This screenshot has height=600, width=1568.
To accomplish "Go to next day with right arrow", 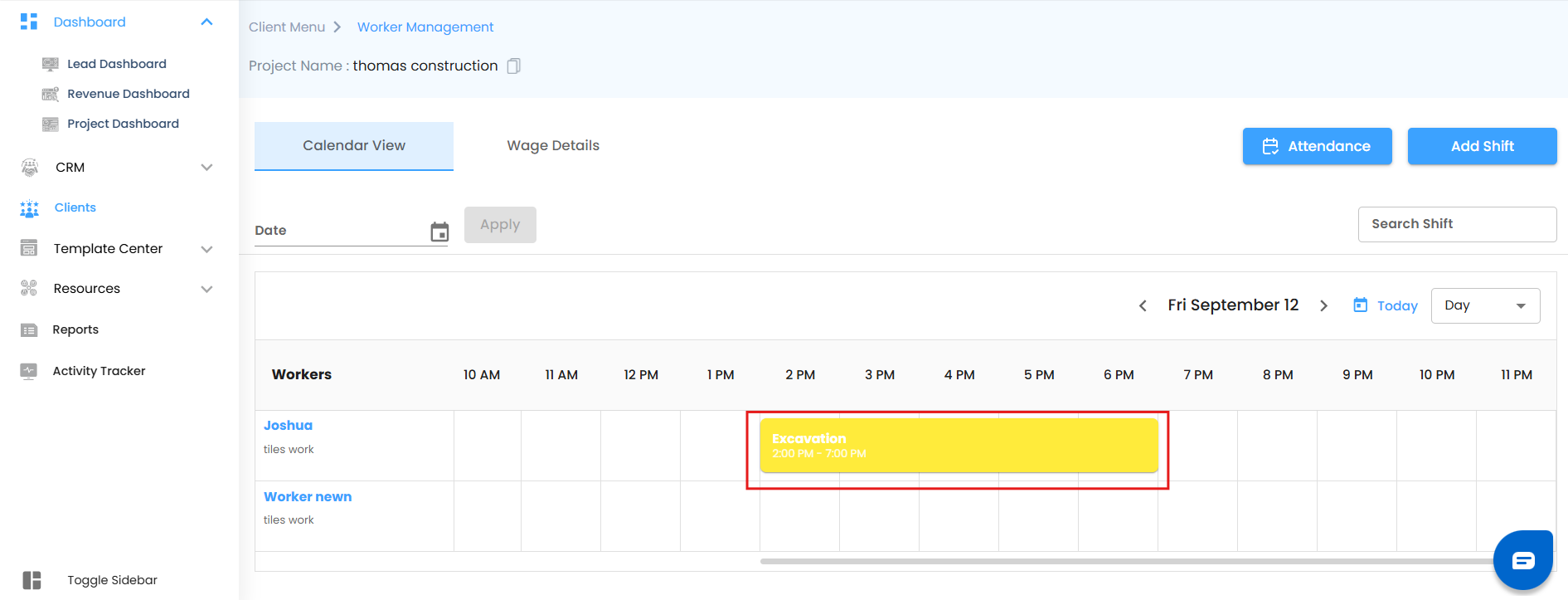I will tap(1324, 305).
